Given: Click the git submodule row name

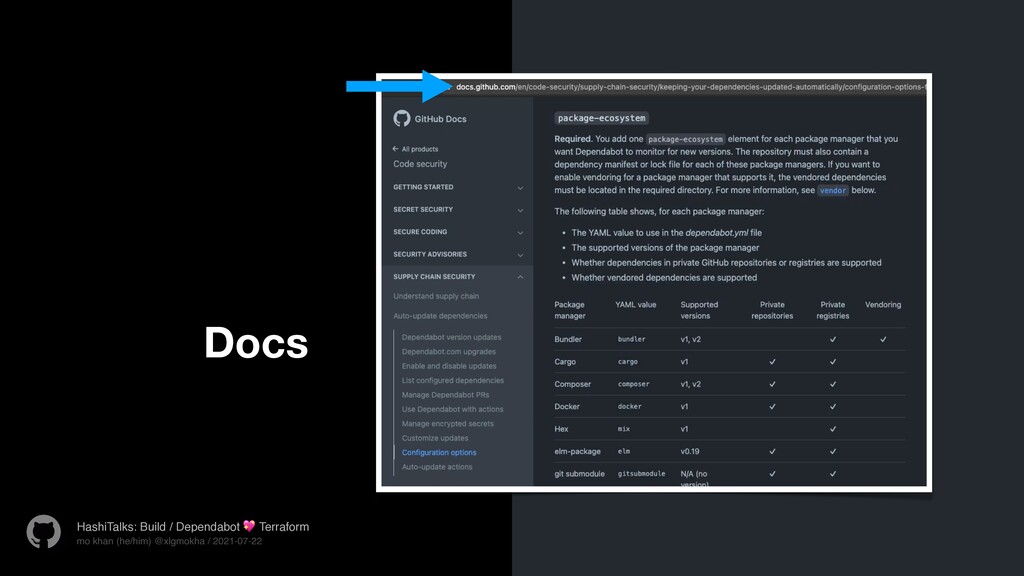Looking at the screenshot, I should pos(579,473).
